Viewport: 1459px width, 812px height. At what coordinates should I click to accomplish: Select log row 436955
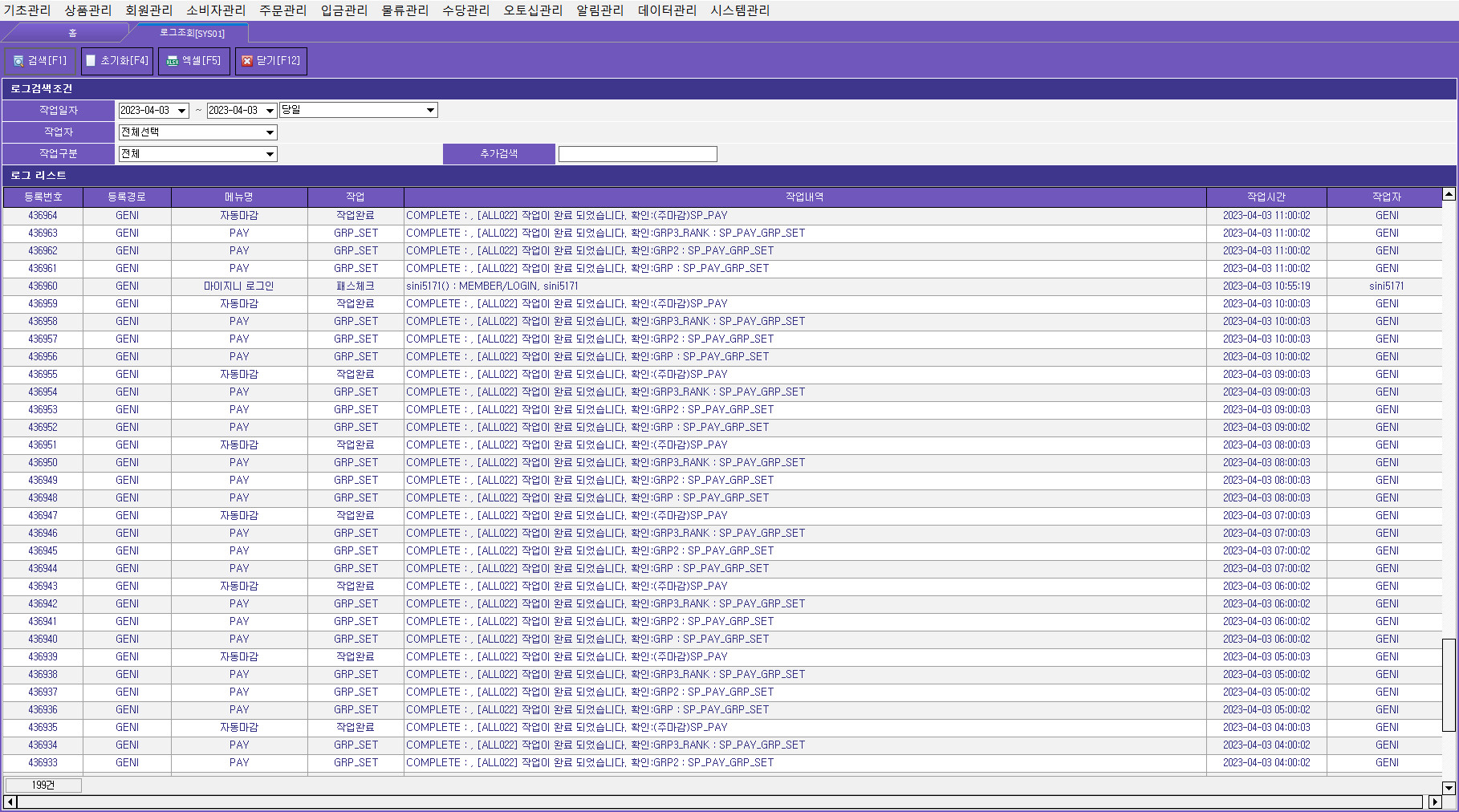722,375
